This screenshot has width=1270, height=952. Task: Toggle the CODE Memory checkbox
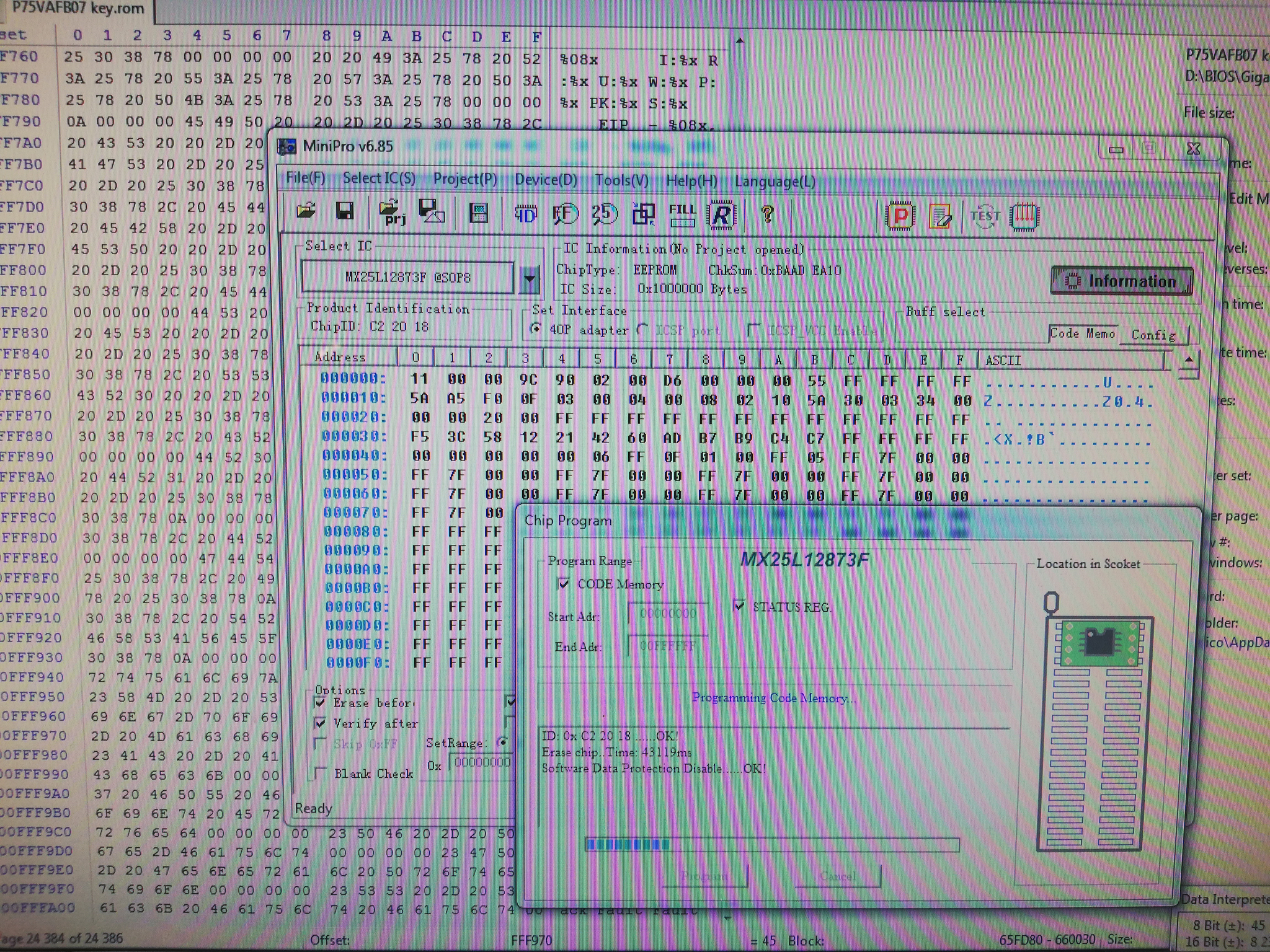[x=564, y=584]
